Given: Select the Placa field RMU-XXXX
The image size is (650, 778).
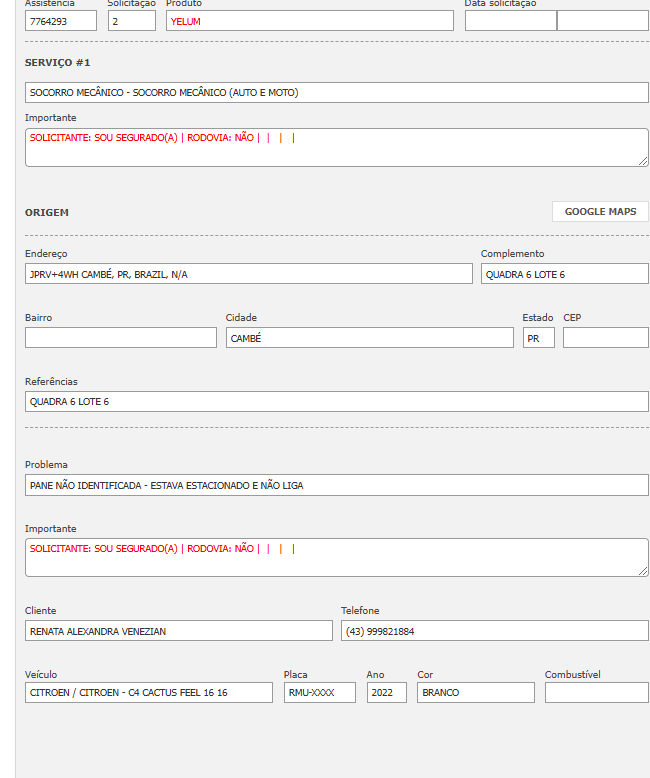Looking at the screenshot, I should click(320, 693).
